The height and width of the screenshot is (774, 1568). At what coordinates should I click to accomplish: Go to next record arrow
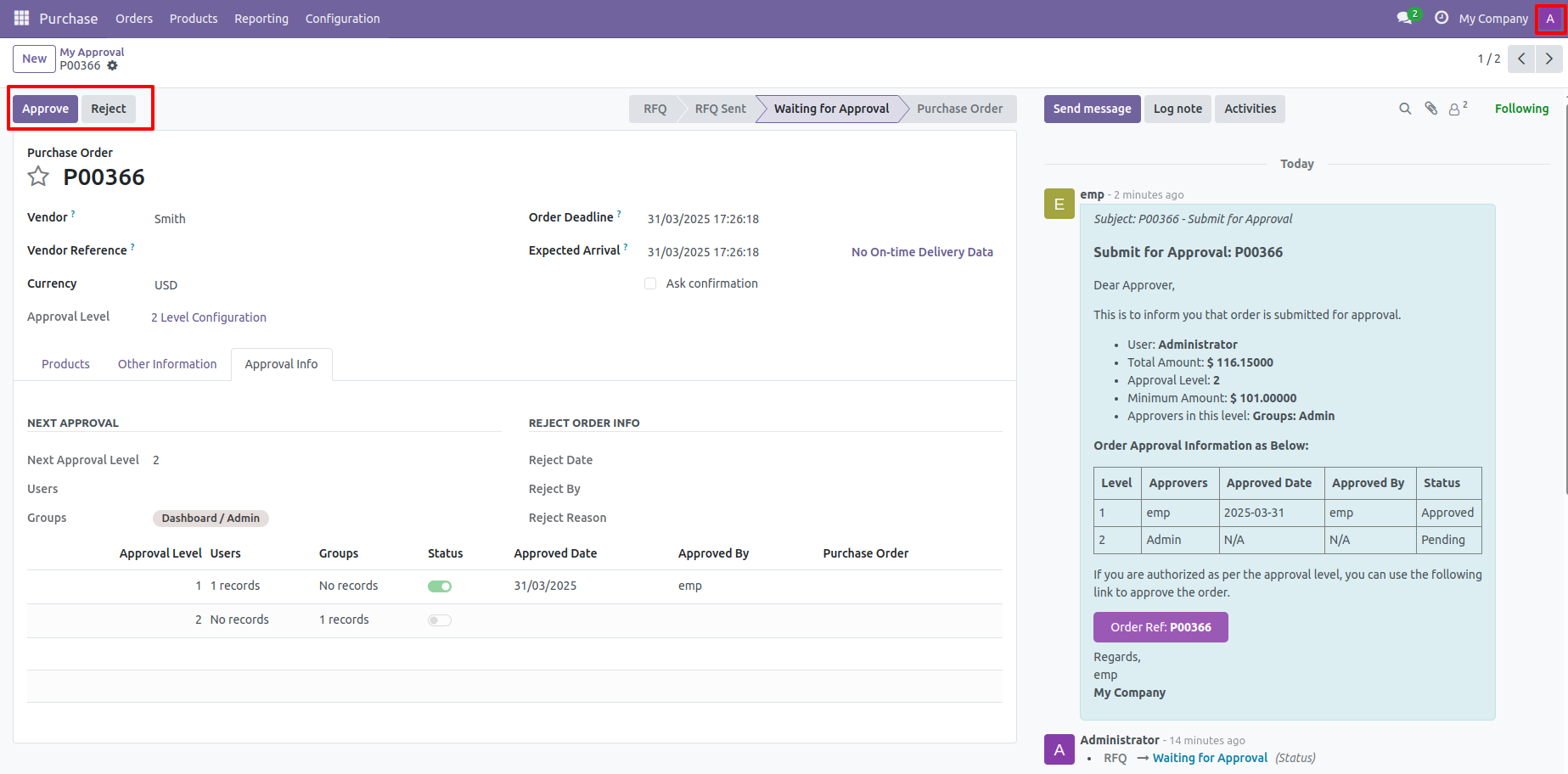coord(1548,59)
